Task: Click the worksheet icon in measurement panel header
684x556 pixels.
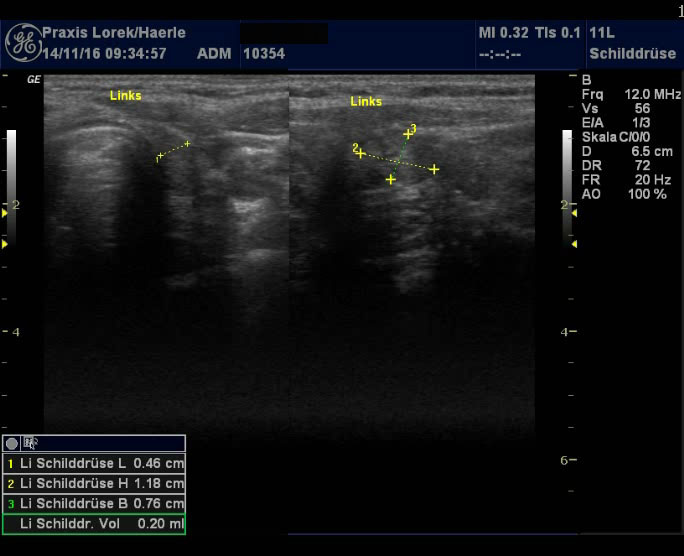Action: point(31,443)
